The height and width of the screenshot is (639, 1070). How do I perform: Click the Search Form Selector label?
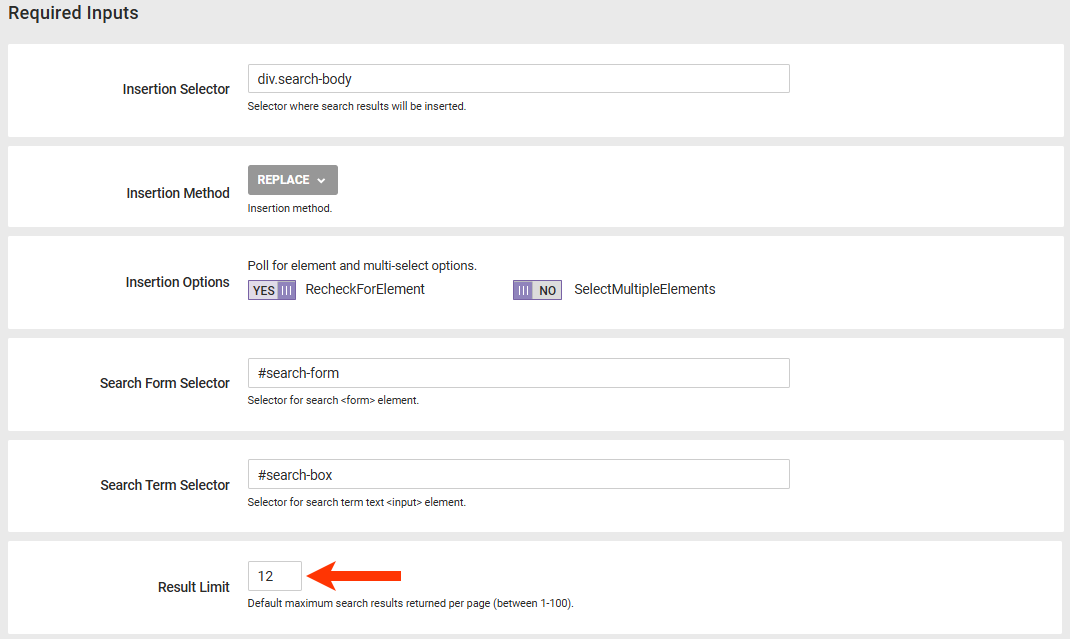(x=164, y=383)
